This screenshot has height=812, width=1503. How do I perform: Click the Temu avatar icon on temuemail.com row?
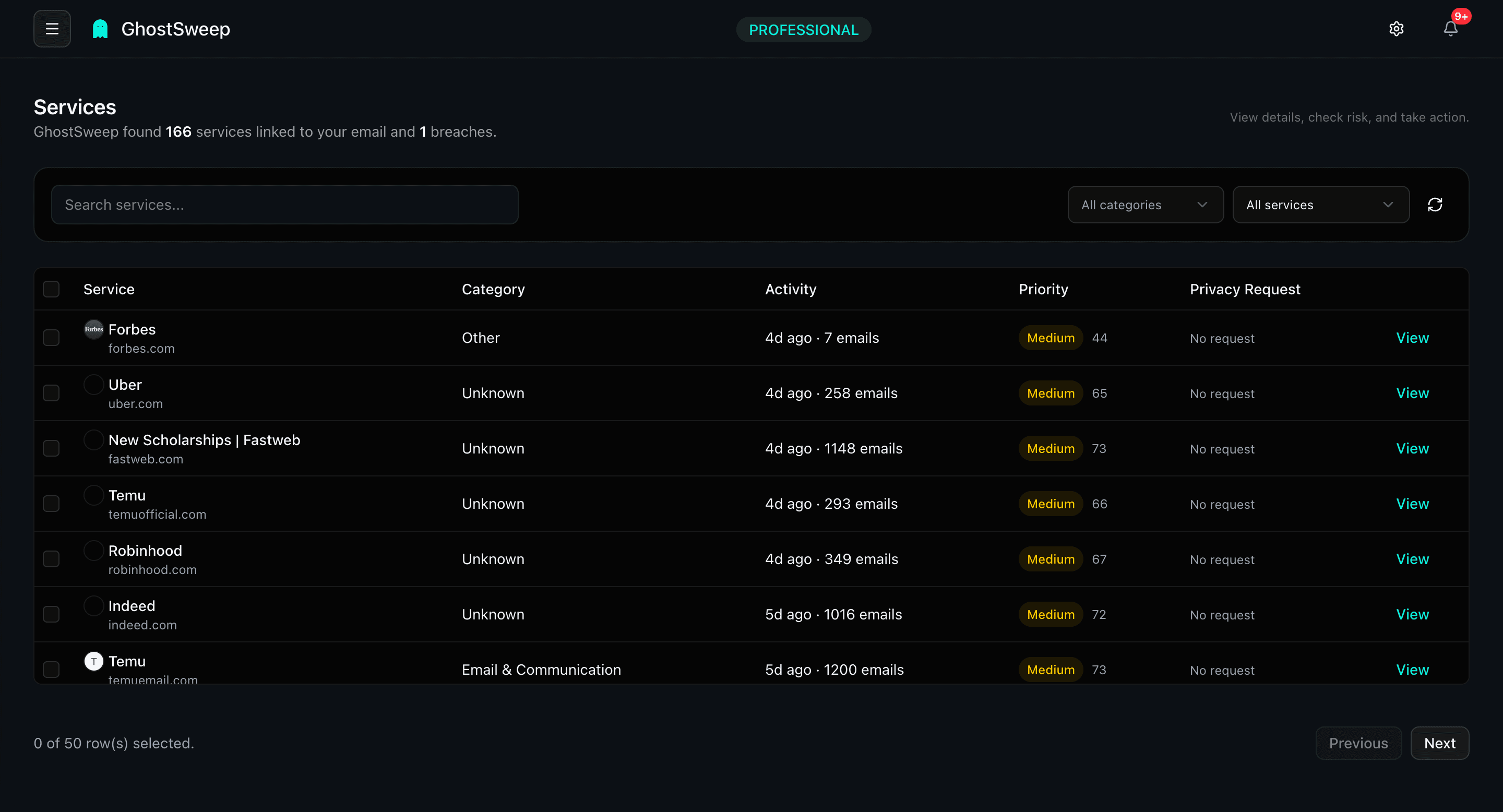pyautogui.click(x=93, y=662)
